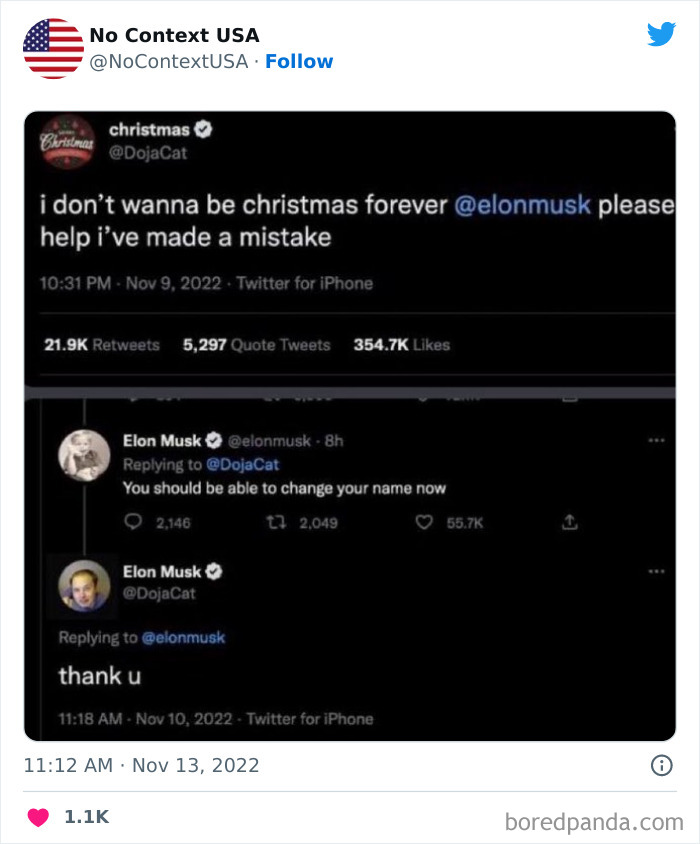View the 354.7K Likes list
700x844 pixels.
[x=402, y=344]
